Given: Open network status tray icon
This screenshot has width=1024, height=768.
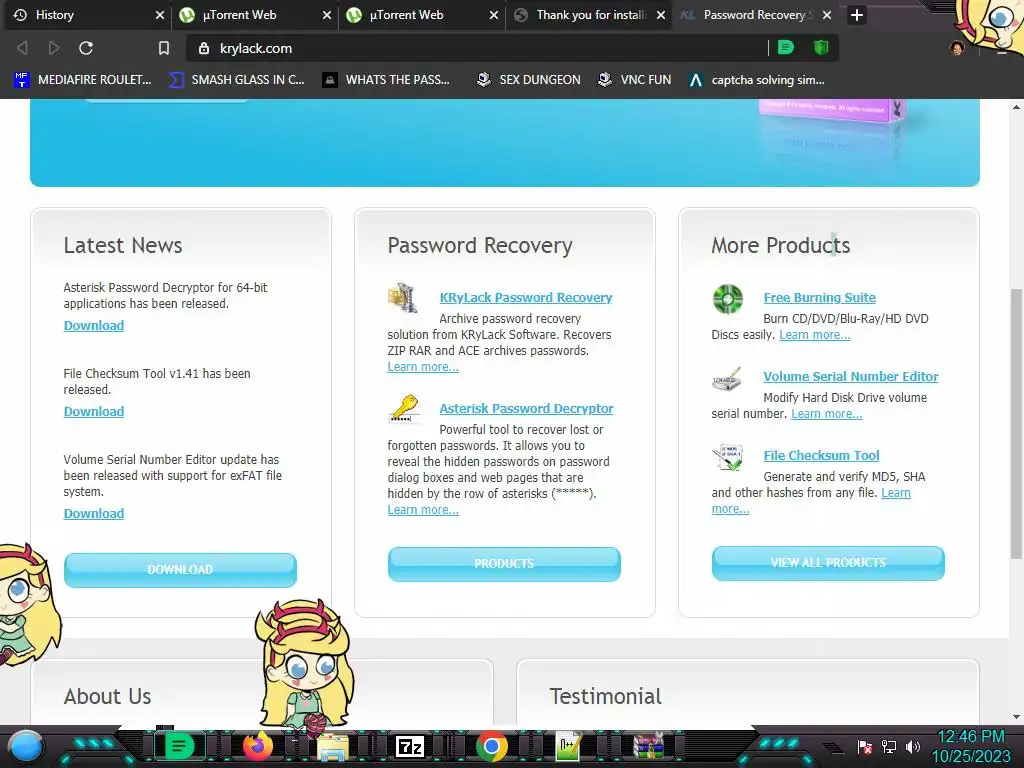Looking at the screenshot, I should click(x=888, y=746).
